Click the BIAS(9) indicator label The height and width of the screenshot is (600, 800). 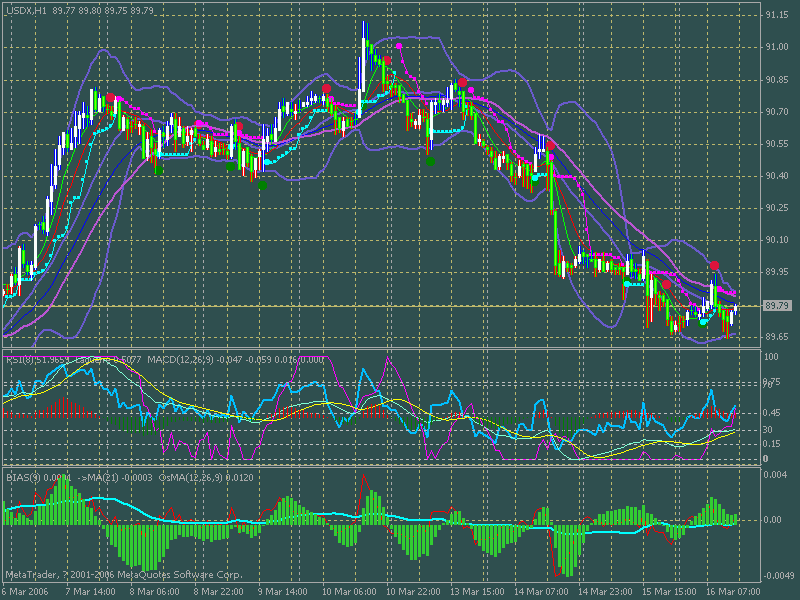[22, 478]
